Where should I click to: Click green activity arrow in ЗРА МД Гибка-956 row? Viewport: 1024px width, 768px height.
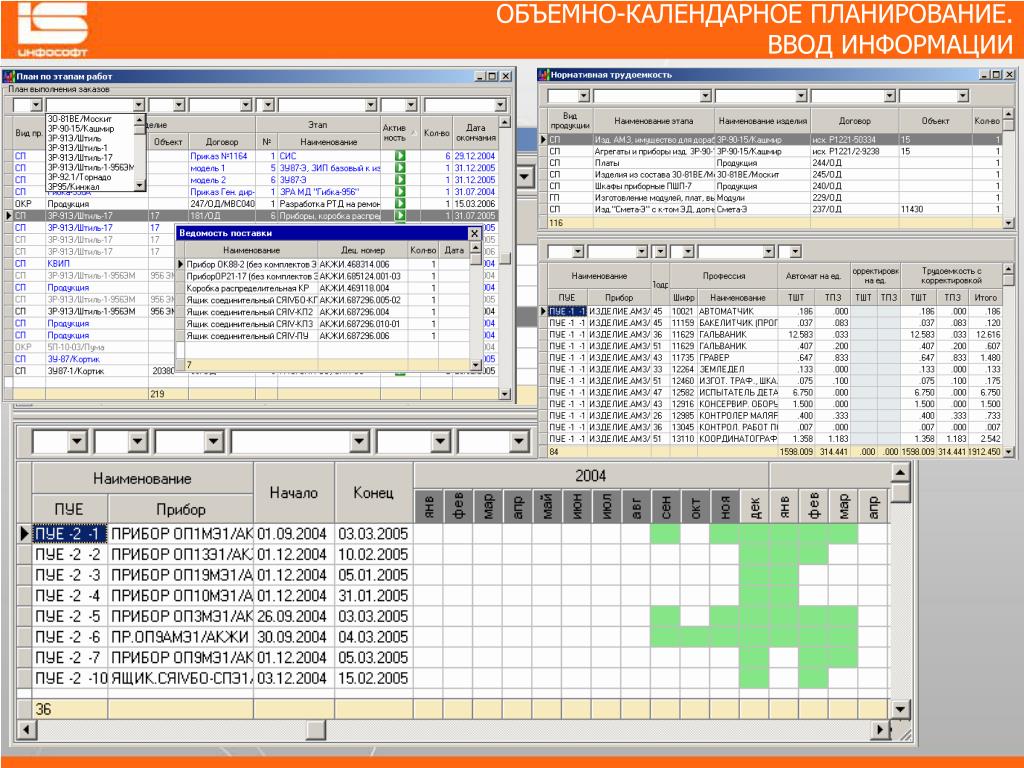[400, 192]
